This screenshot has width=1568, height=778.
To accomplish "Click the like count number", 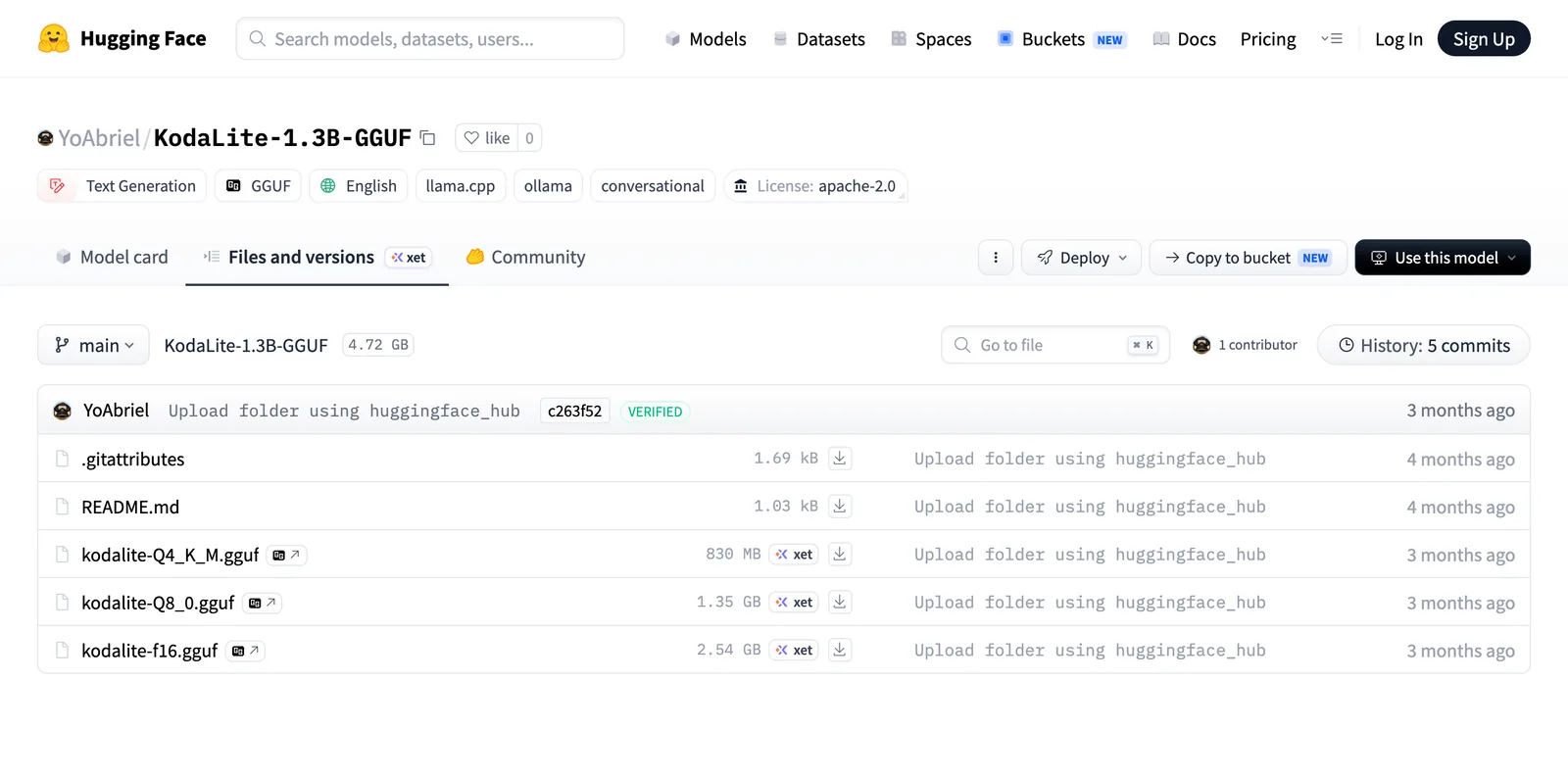I will [529, 138].
